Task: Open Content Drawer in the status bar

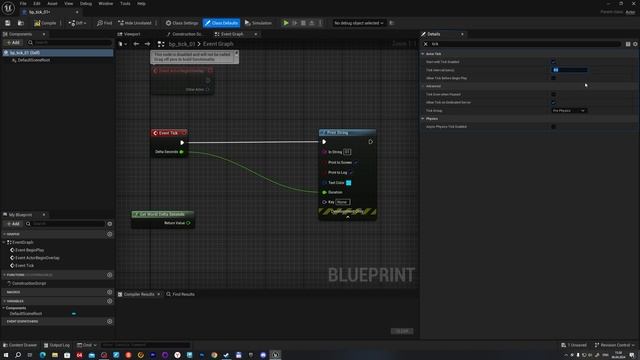Action: (x=20, y=345)
